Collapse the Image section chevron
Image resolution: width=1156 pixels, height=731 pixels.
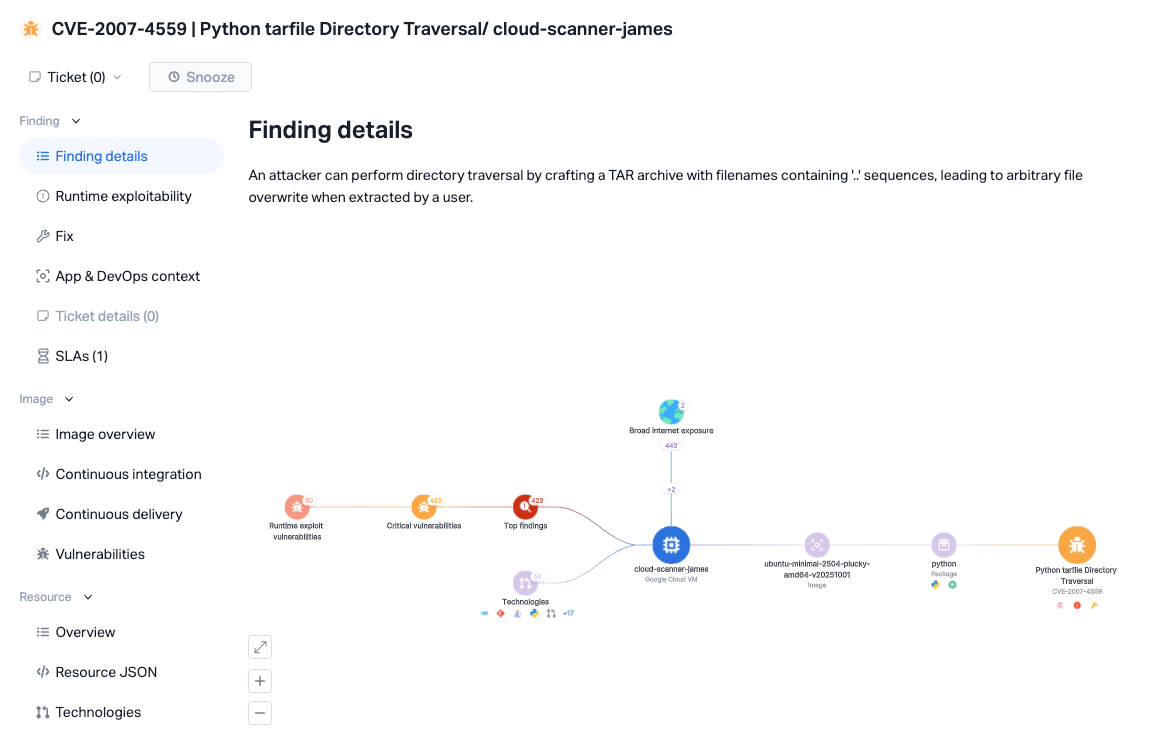tap(69, 399)
